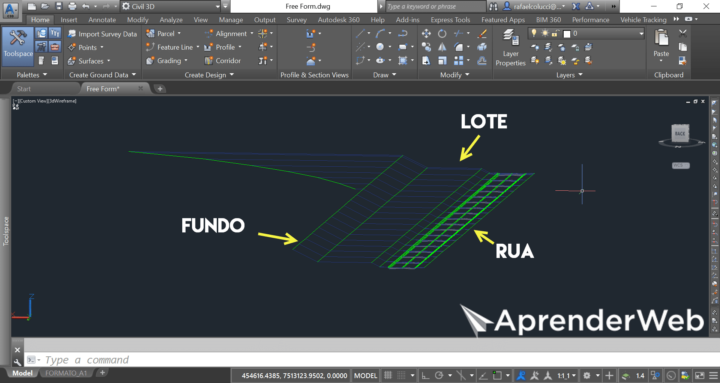Switch to the Annotate ribbon tab
The image size is (720, 383).
tap(102, 20)
